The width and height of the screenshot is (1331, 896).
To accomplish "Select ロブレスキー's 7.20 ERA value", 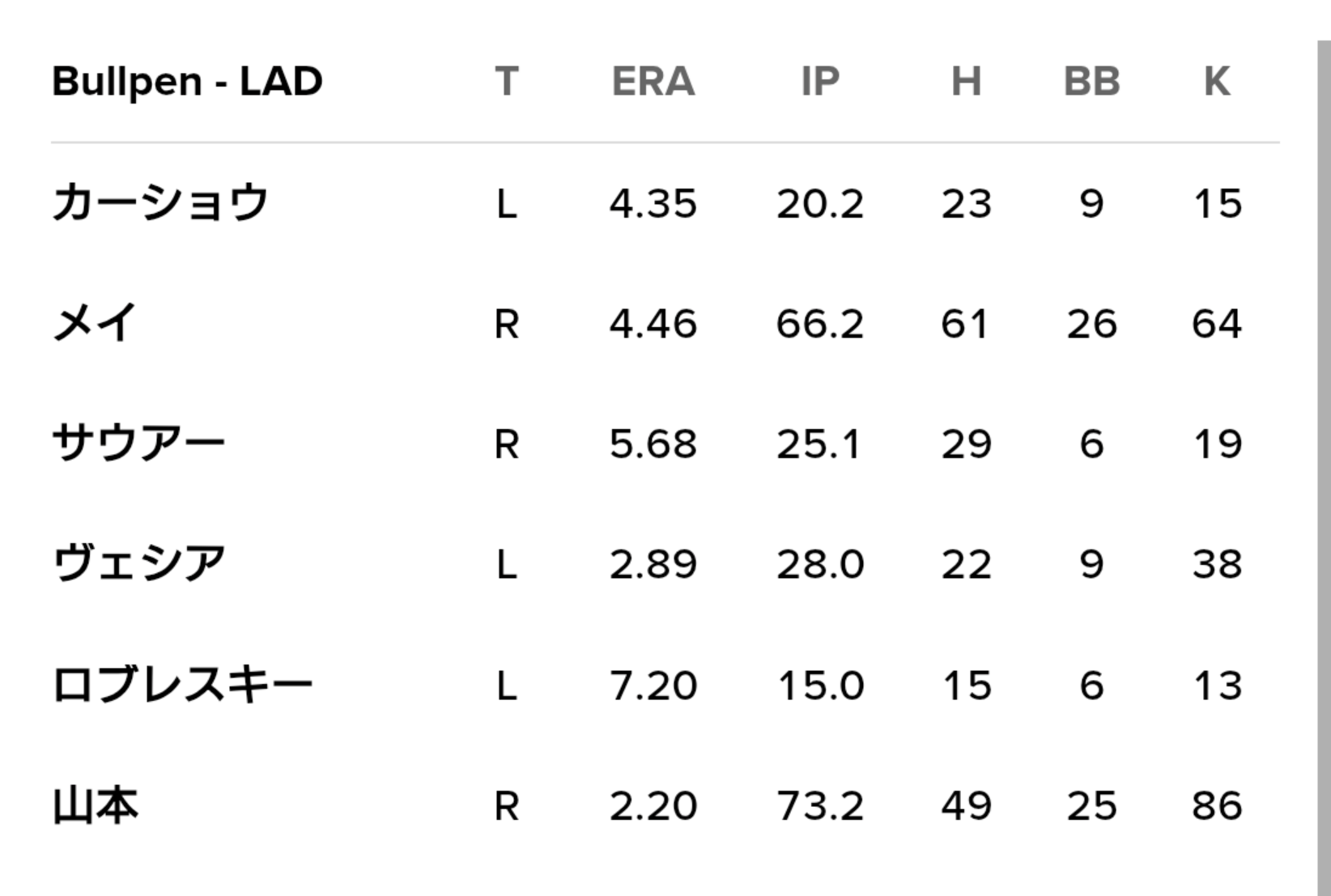I will point(653,685).
